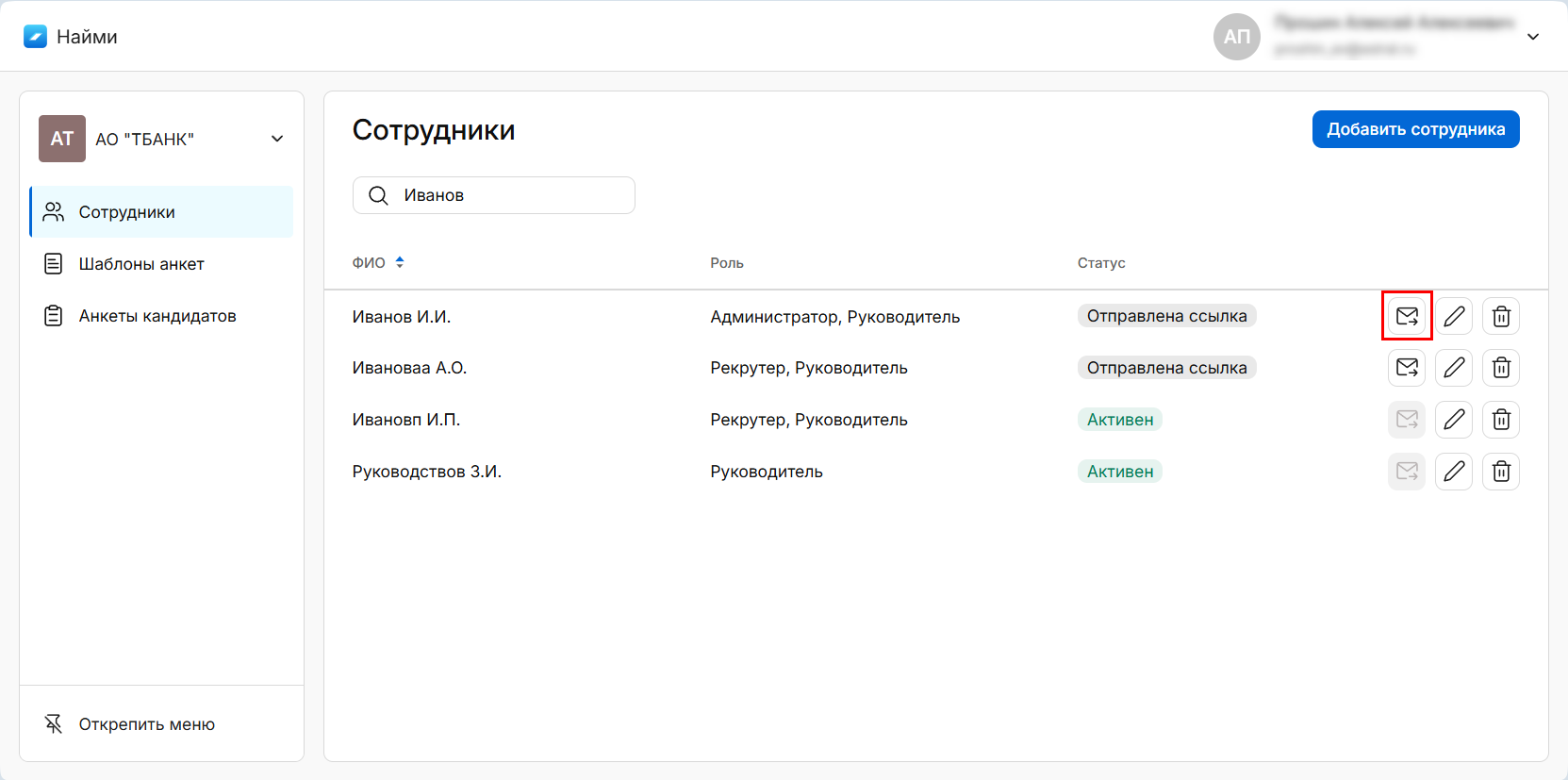
Task: Delete employee Иванов И.И. with trash icon
Action: (x=1501, y=316)
